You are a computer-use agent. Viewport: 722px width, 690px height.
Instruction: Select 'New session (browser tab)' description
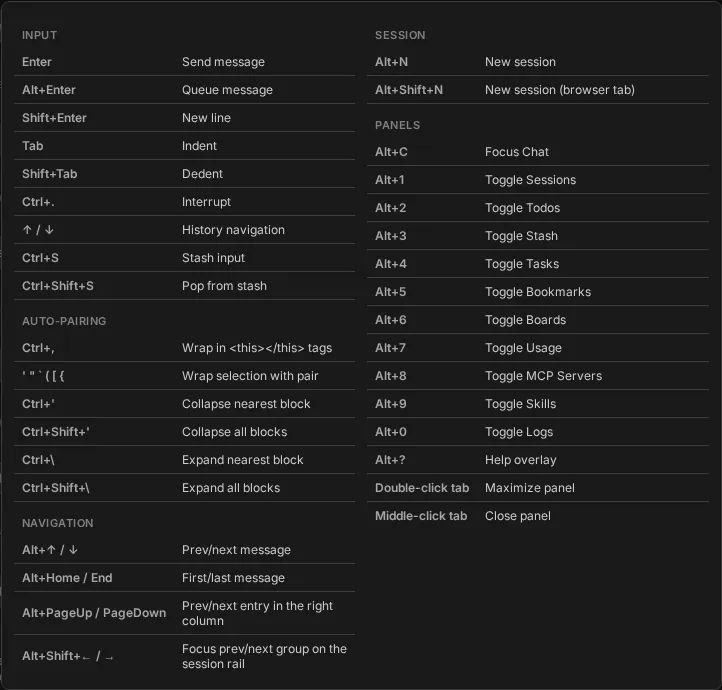pos(560,90)
